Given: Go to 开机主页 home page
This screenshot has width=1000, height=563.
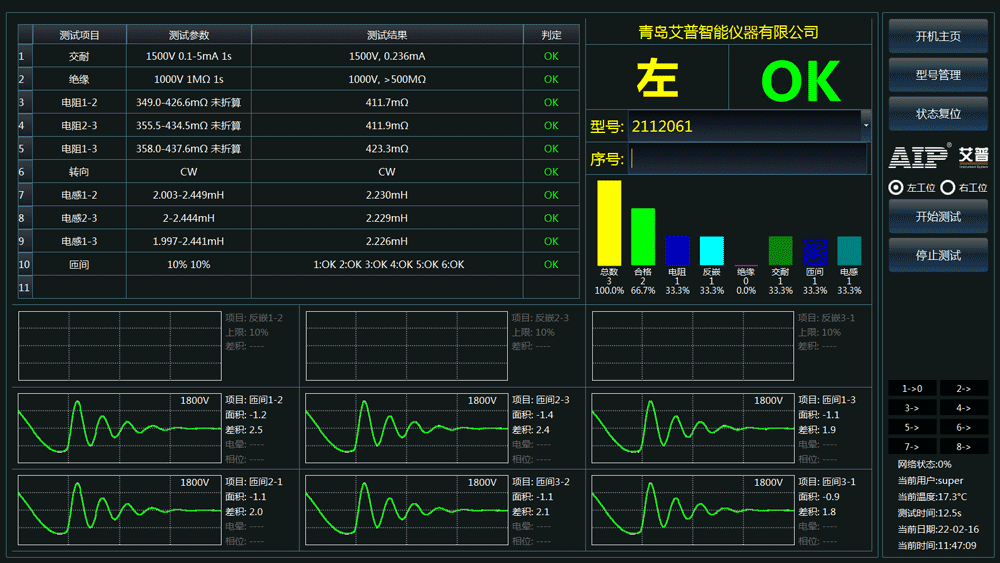Looking at the screenshot, I should coord(938,36).
